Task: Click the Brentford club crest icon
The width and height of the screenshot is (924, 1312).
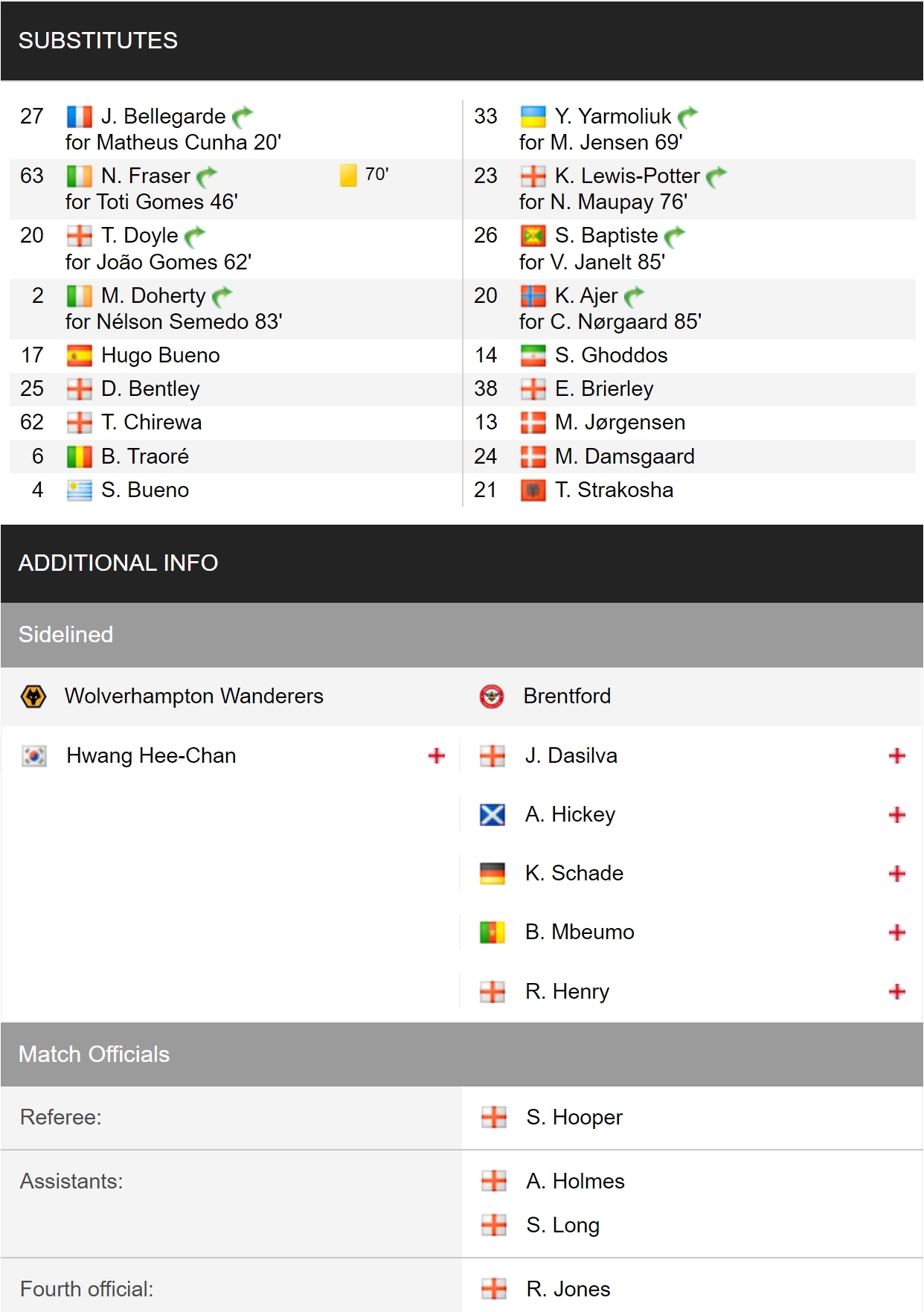Action: tap(492, 697)
